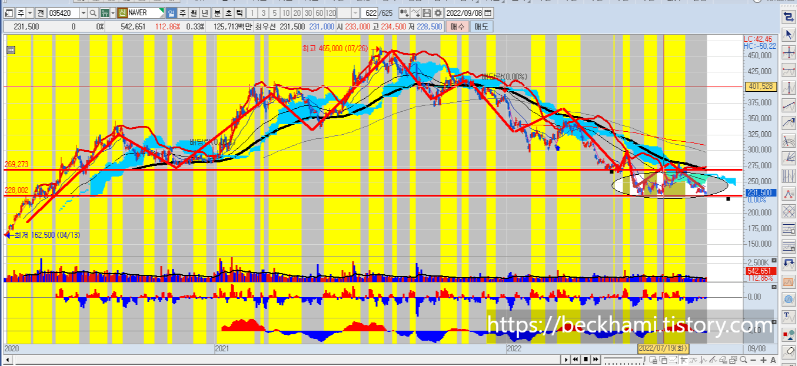This screenshot has height=366, width=797.
Task: Toggle the 년 (yearly) period button
Action: (x=204, y=13)
